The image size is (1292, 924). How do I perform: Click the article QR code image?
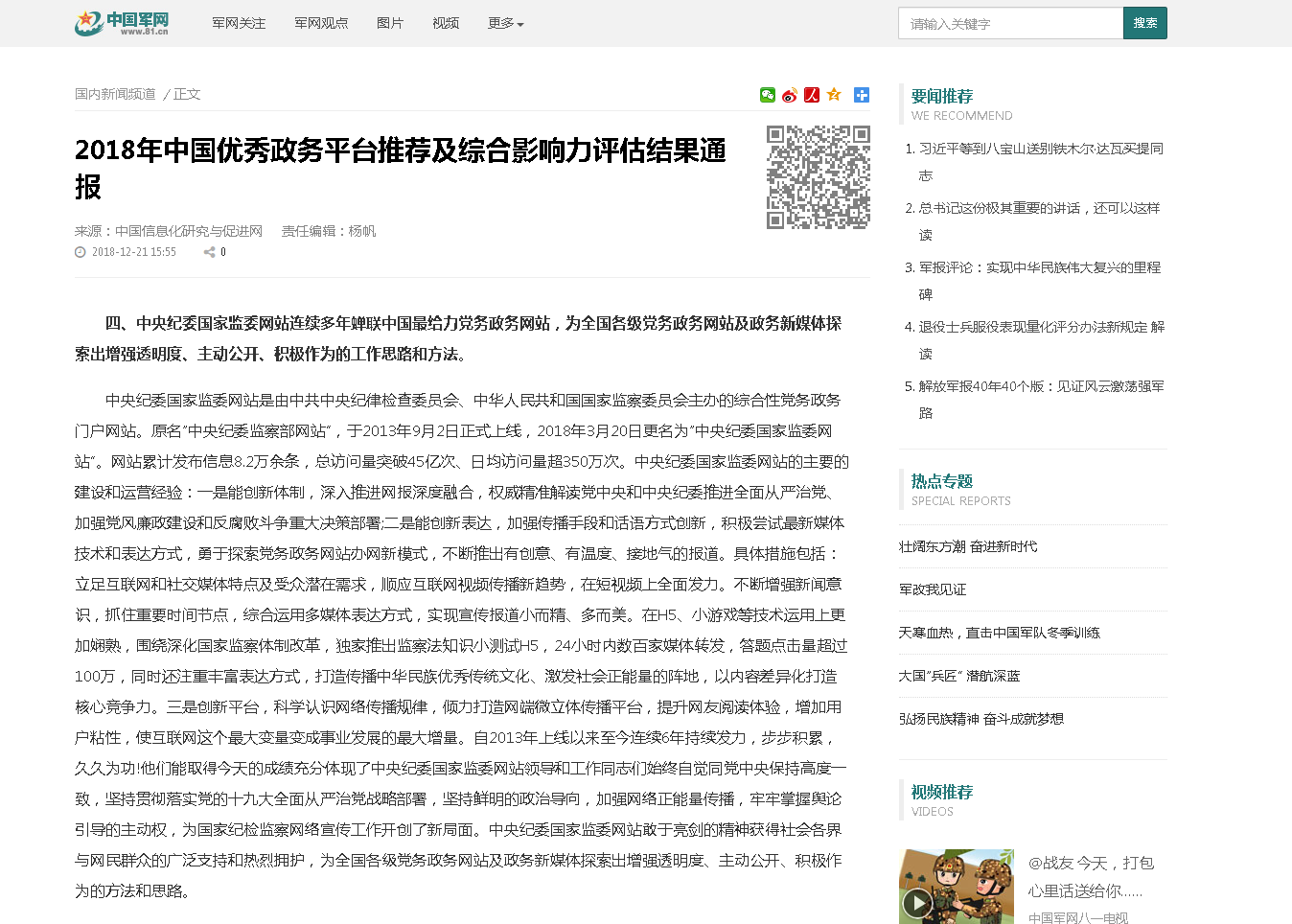[818, 177]
